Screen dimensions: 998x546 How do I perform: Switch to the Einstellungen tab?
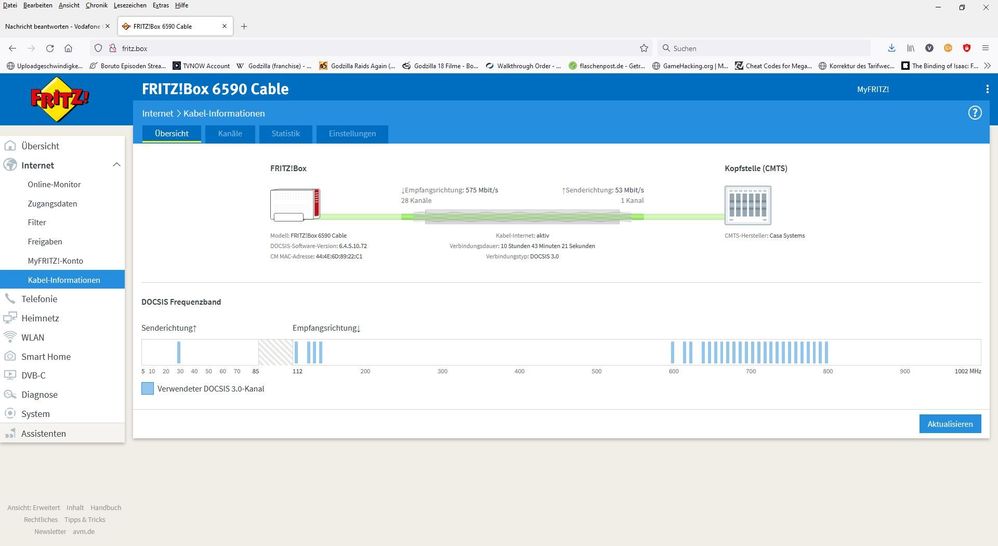pyautogui.click(x=352, y=134)
